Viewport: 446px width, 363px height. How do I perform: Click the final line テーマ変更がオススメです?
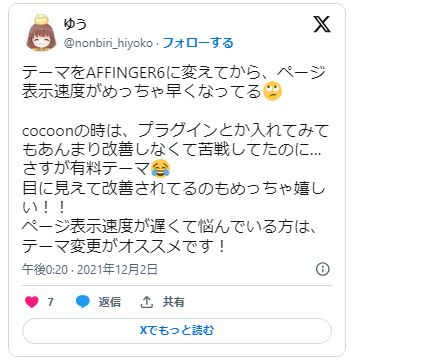point(124,247)
